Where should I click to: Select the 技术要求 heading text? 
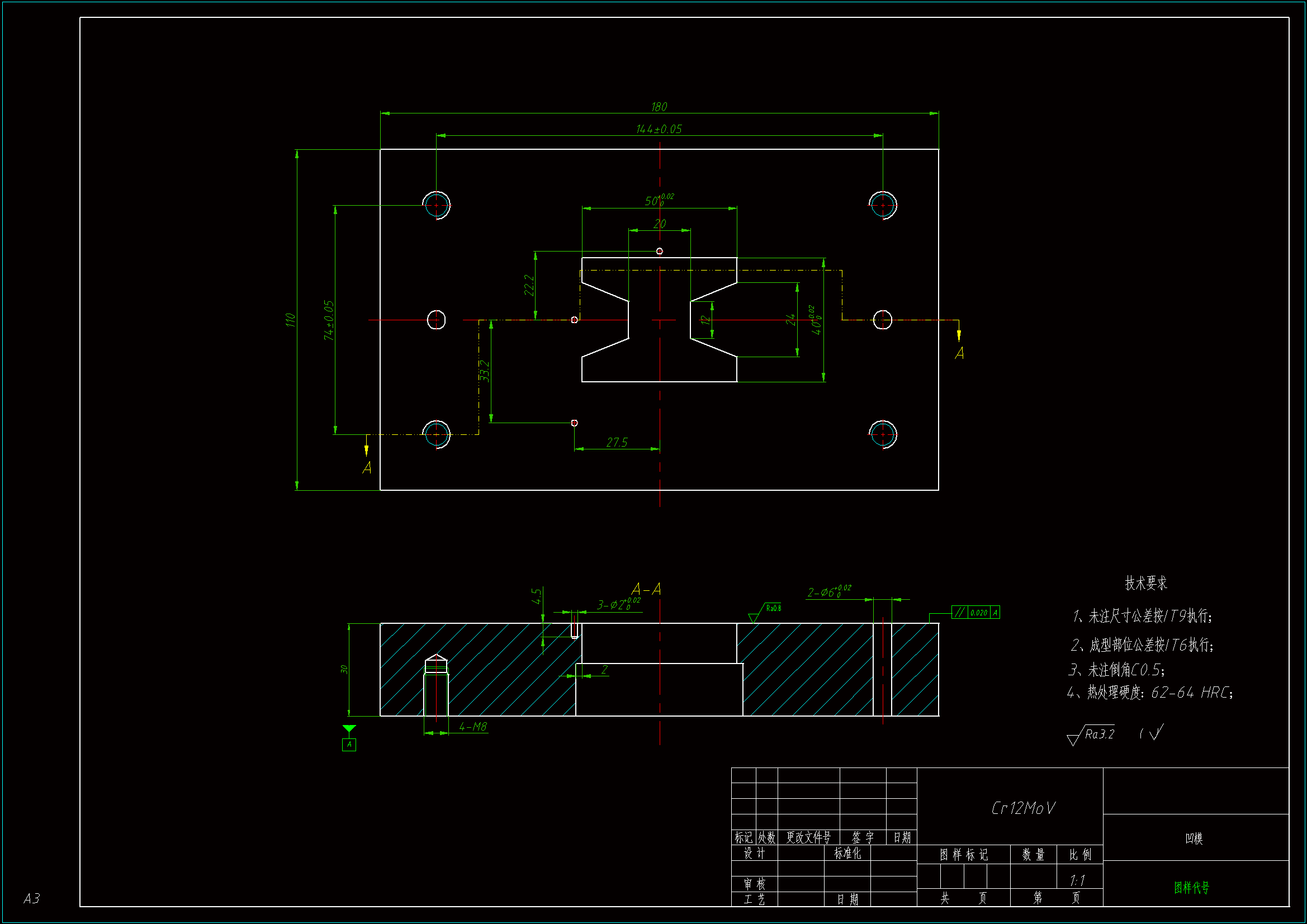[1145, 583]
